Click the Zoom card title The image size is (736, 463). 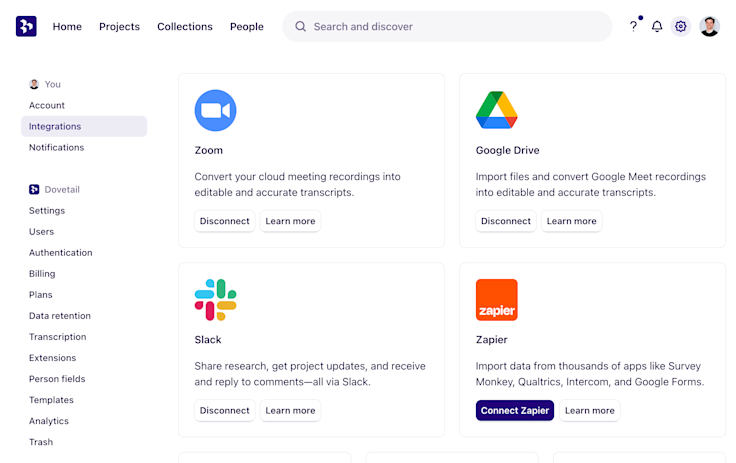(x=209, y=150)
